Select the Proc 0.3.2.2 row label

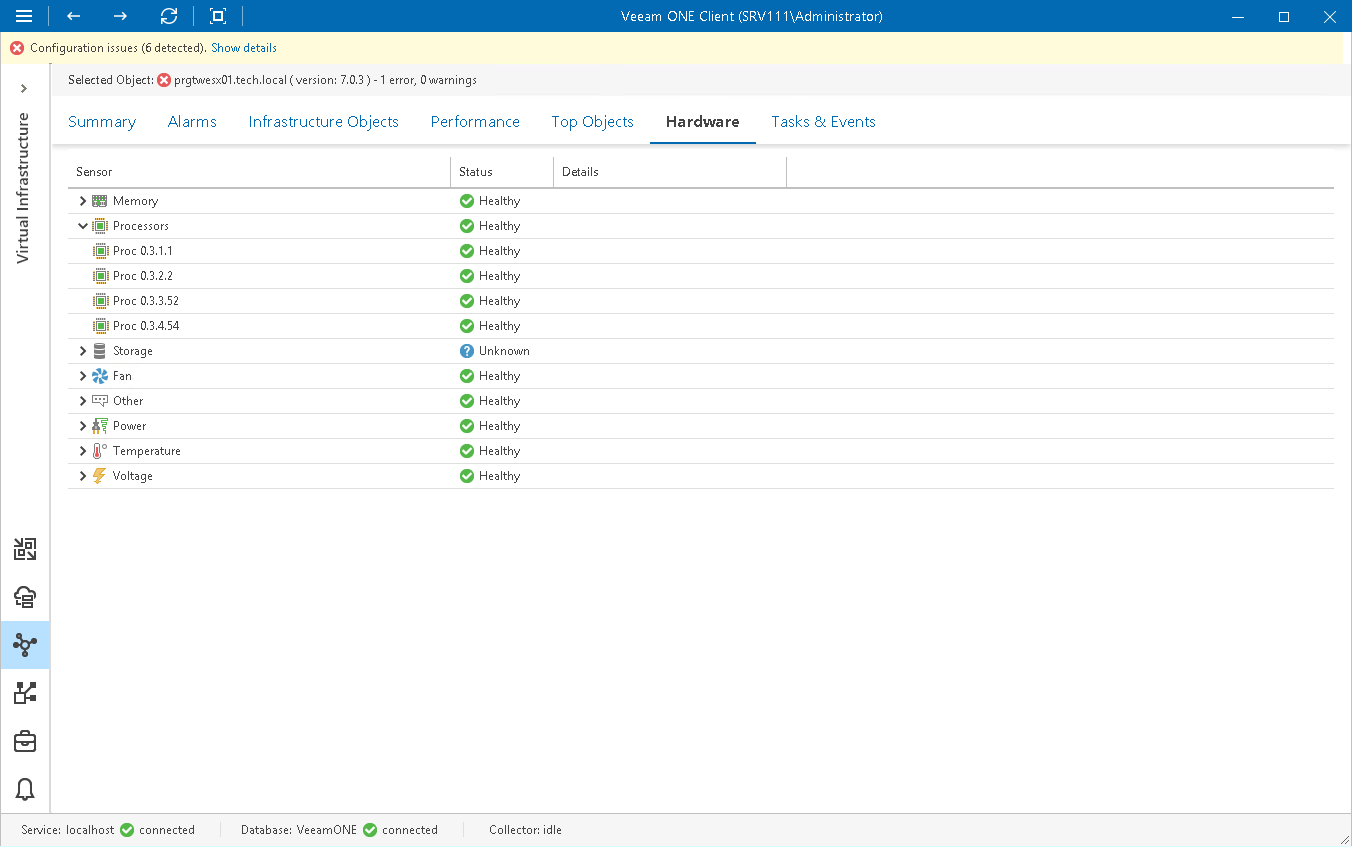point(143,276)
